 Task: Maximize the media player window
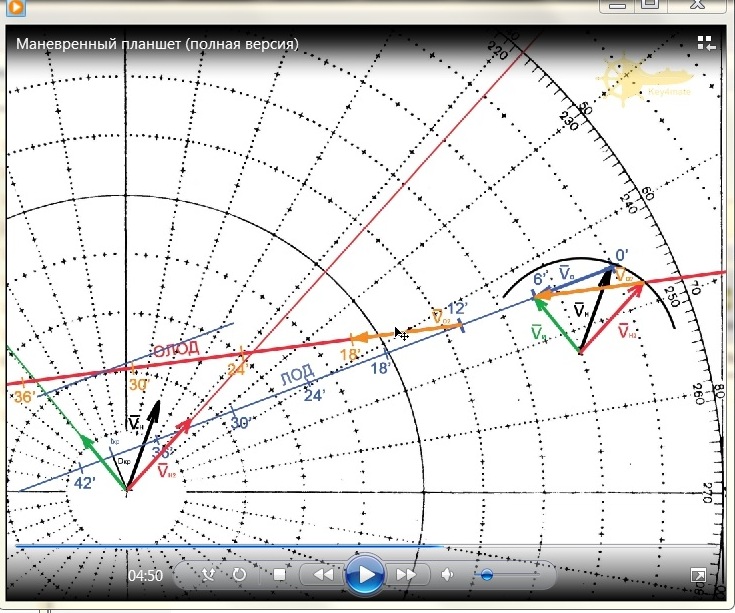pos(650,5)
